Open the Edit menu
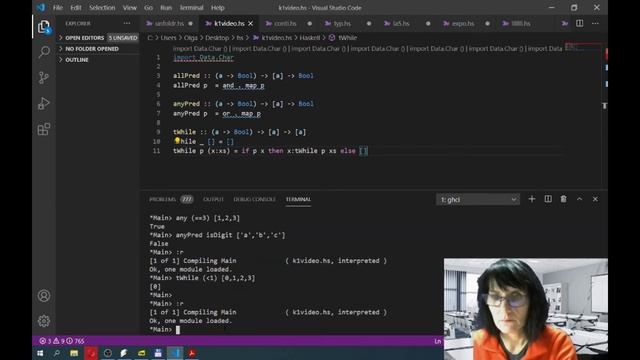640x360 pixels. coord(76,8)
